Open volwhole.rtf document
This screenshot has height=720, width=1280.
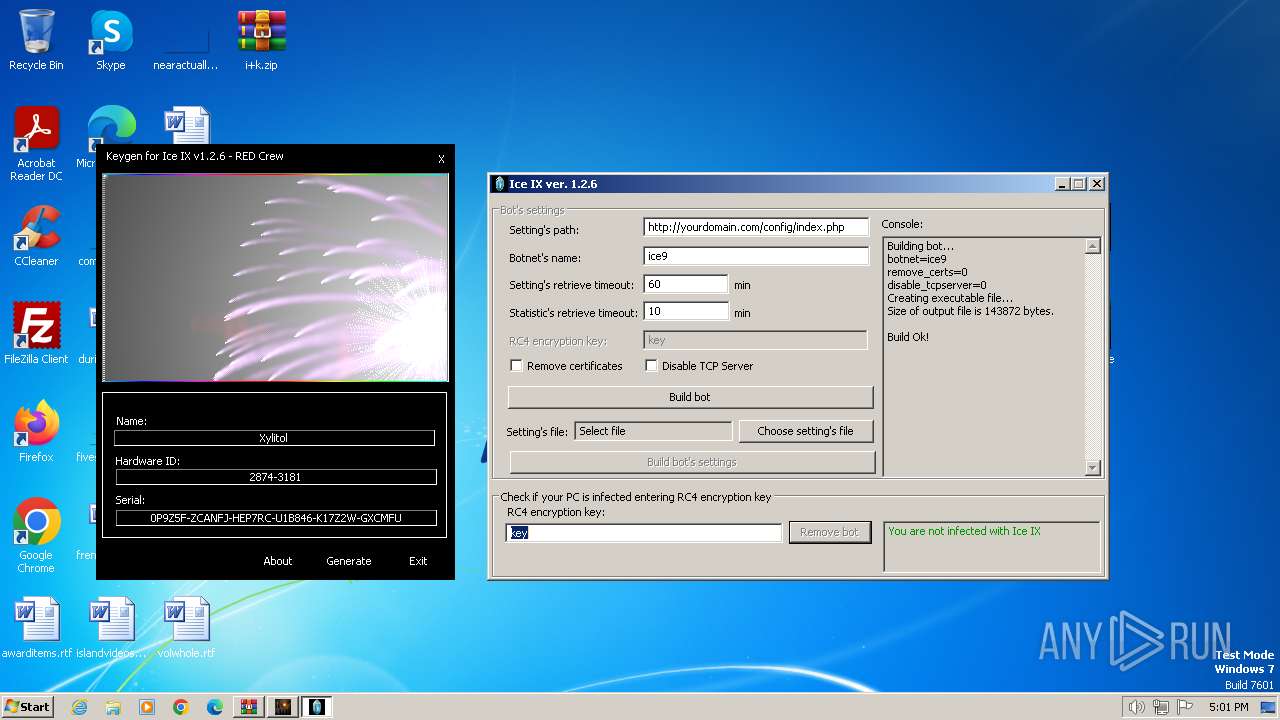pyautogui.click(x=186, y=628)
